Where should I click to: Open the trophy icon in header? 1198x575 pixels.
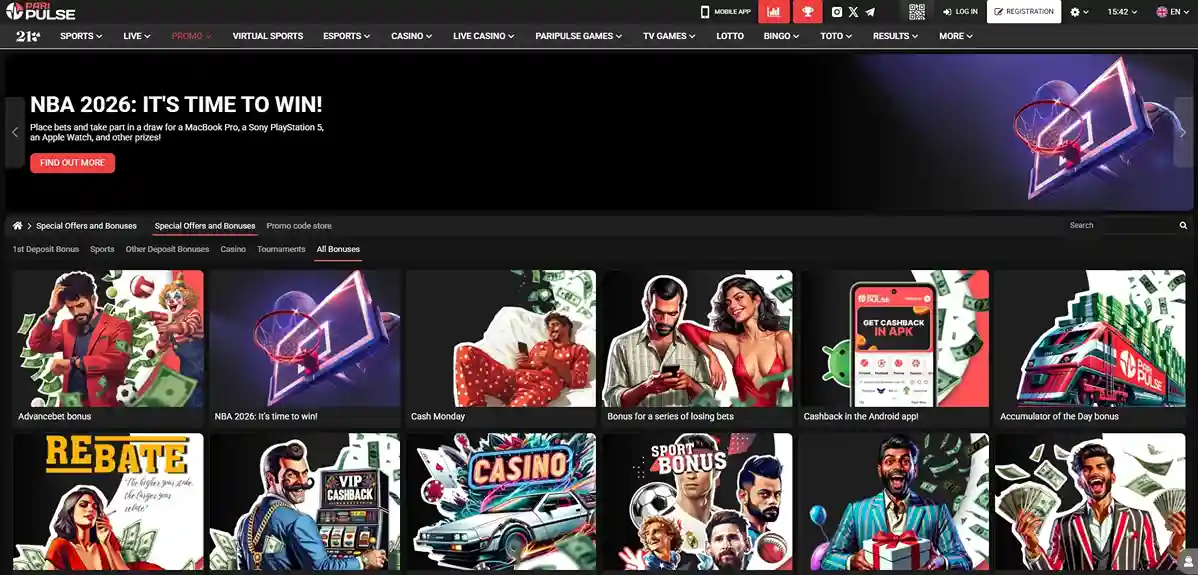pyautogui.click(x=807, y=12)
